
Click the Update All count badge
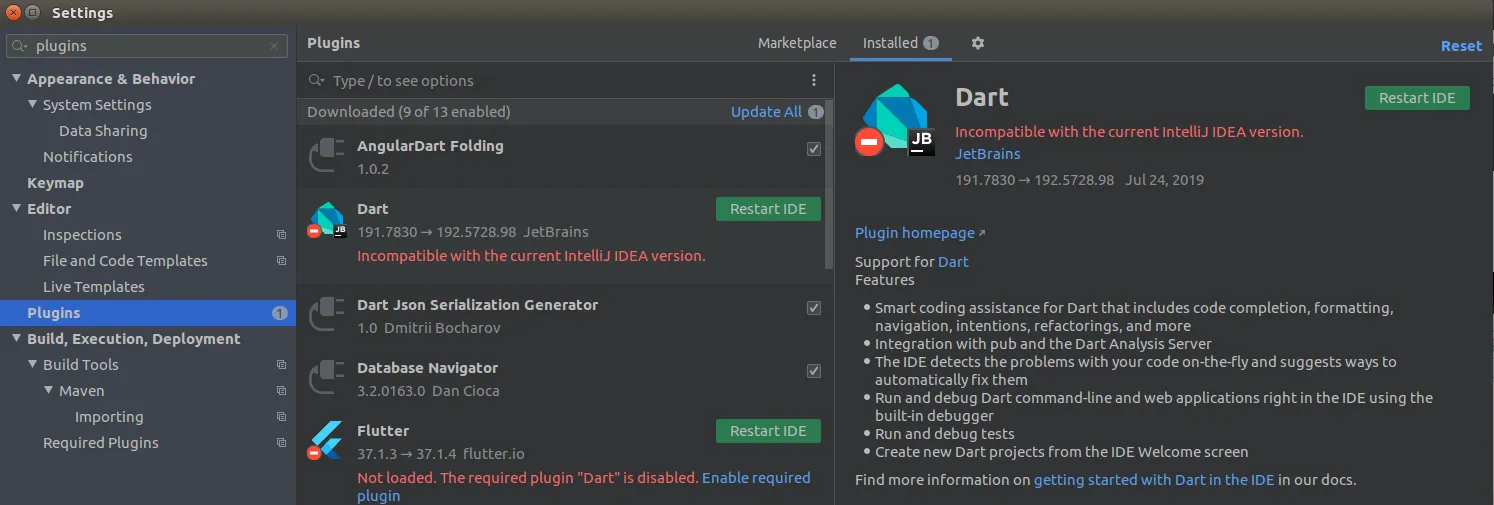coord(816,112)
